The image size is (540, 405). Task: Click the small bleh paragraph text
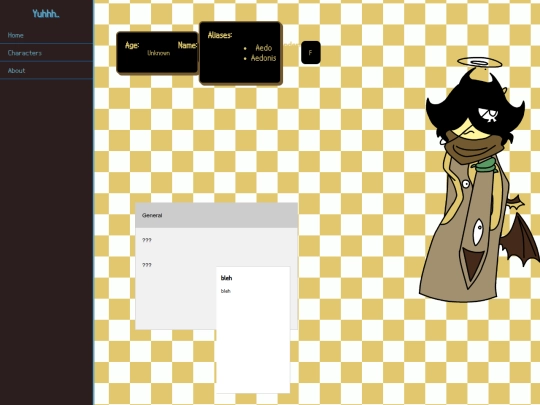point(226,291)
